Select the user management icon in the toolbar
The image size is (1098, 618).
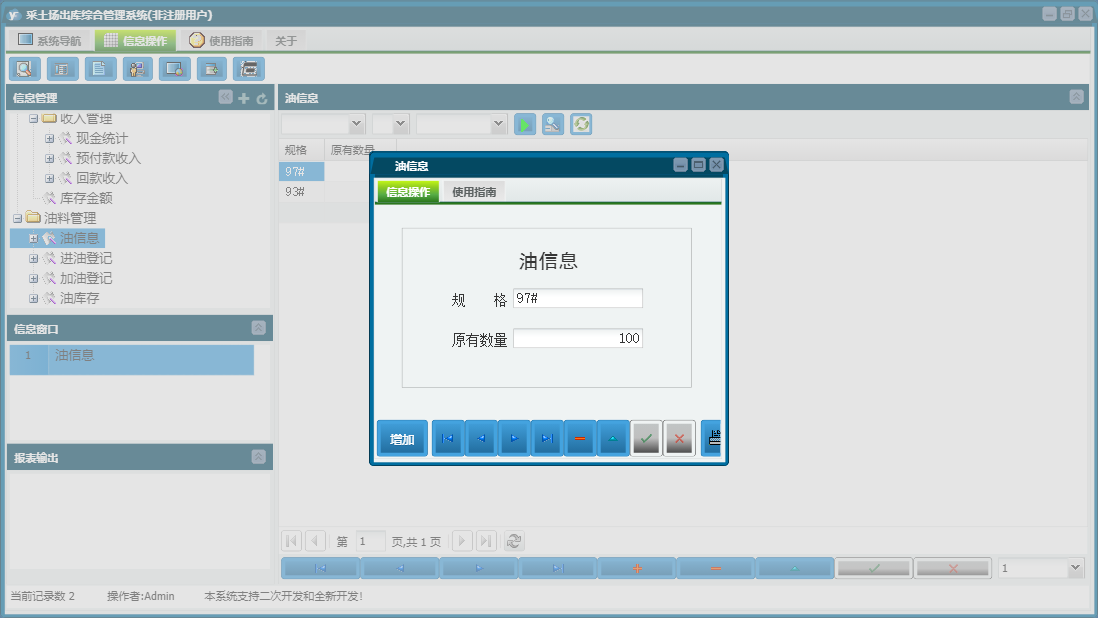[137, 68]
